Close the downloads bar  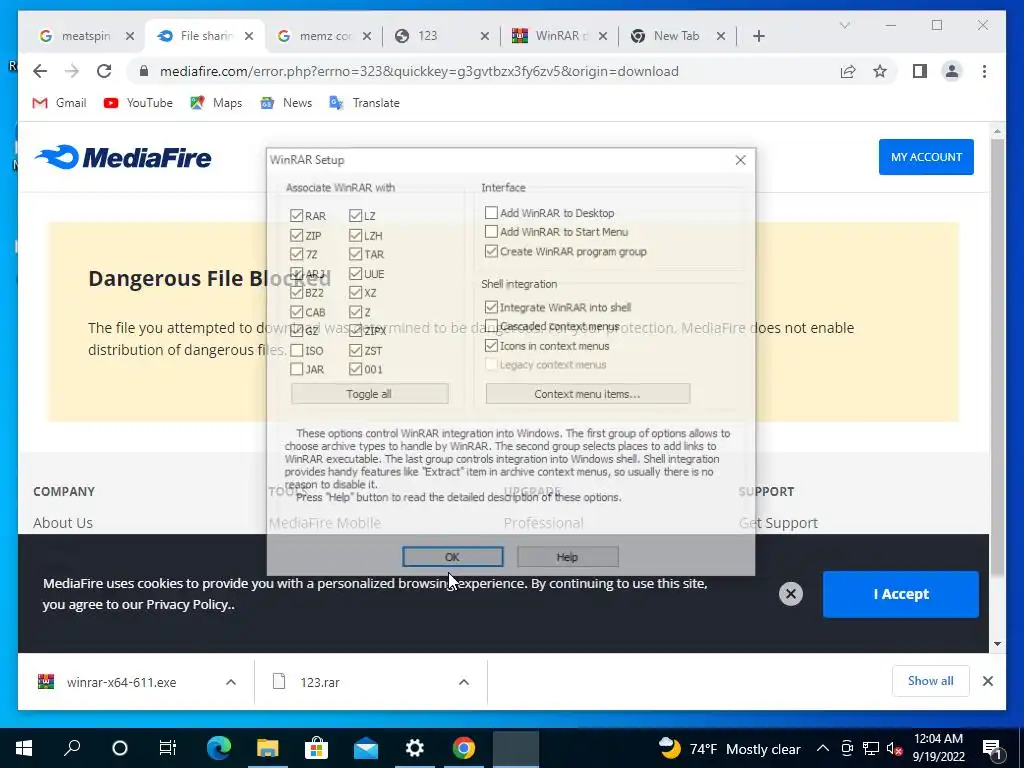987,681
